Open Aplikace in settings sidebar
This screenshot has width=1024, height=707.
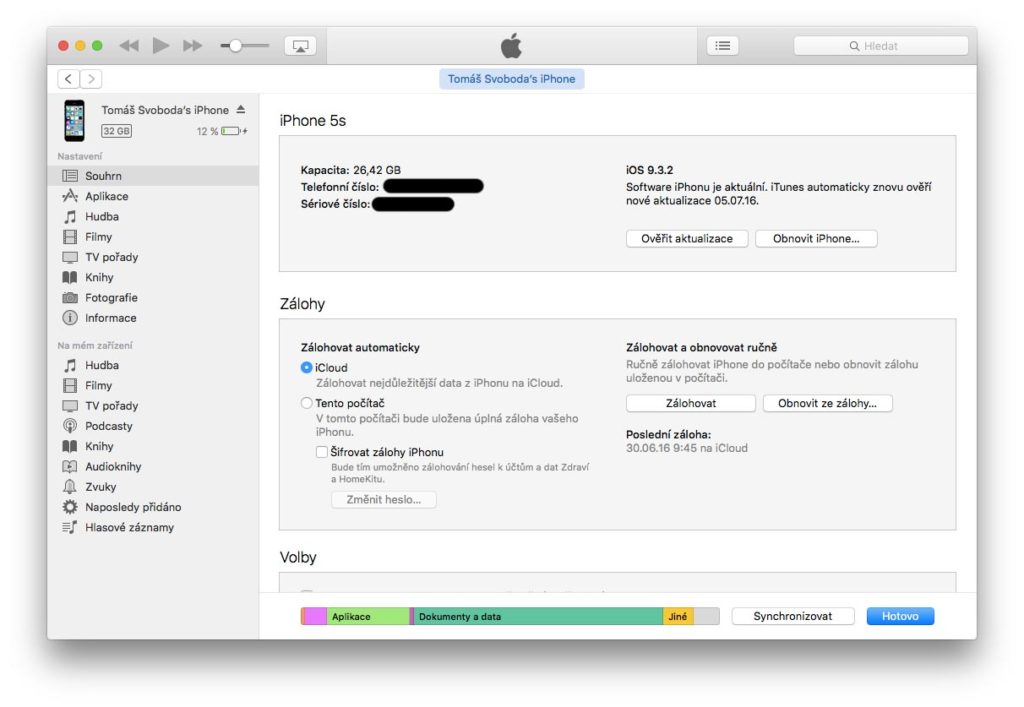coord(153,196)
